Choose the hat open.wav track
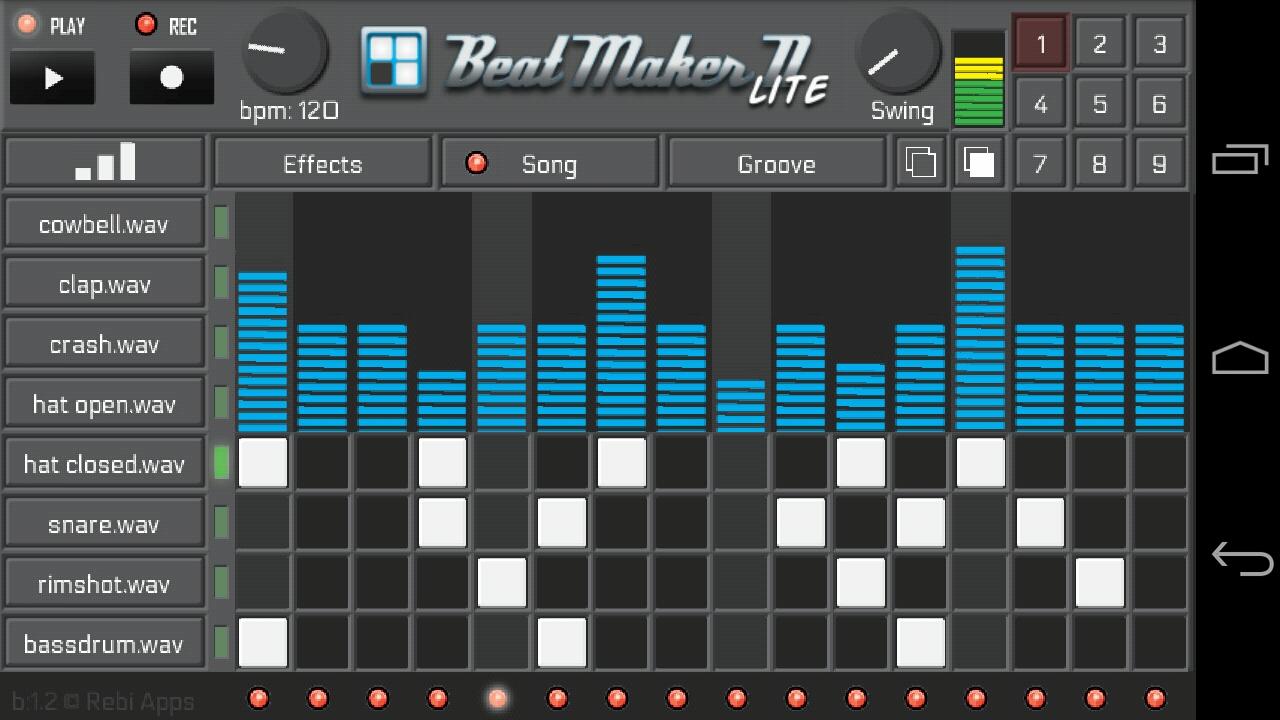The height and width of the screenshot is (720, 1280). [x=104, y=403]
